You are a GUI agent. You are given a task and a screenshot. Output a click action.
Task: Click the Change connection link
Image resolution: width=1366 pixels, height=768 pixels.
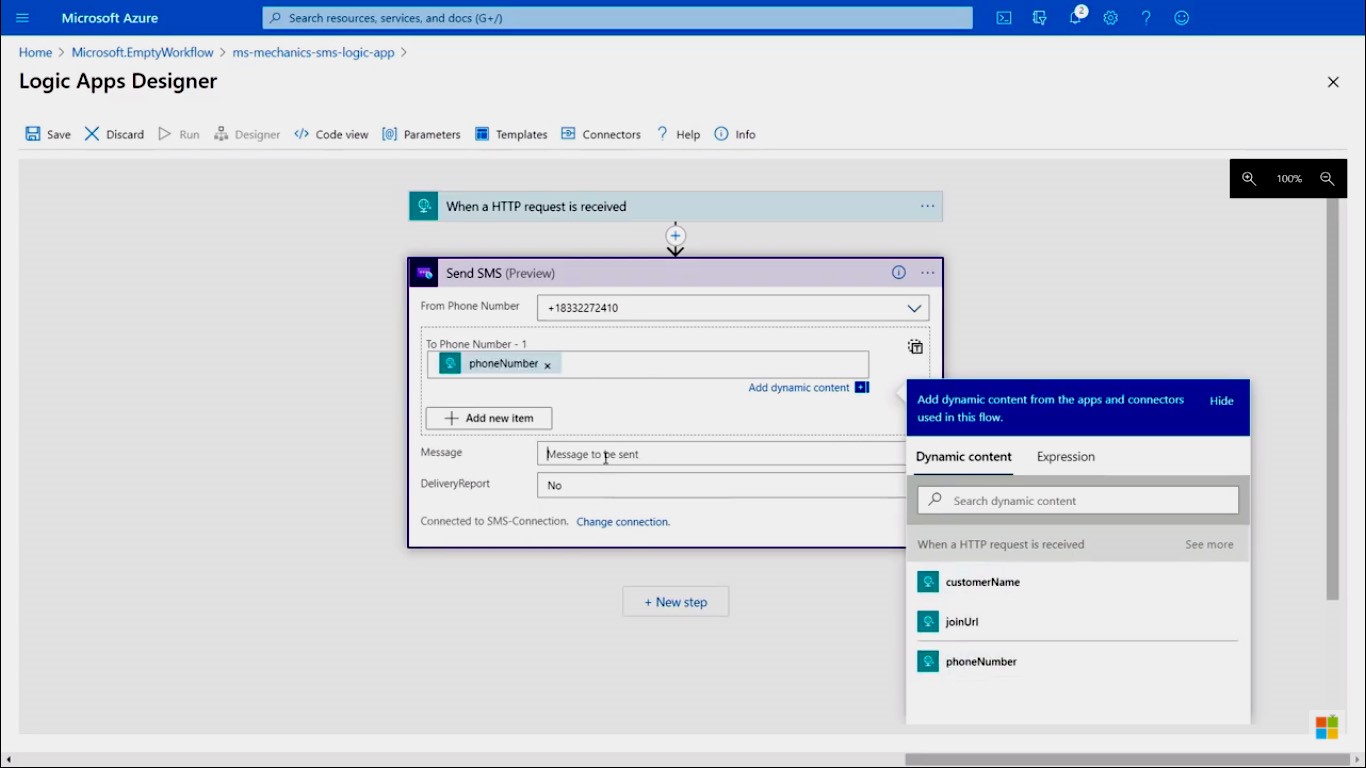point(623,522)
